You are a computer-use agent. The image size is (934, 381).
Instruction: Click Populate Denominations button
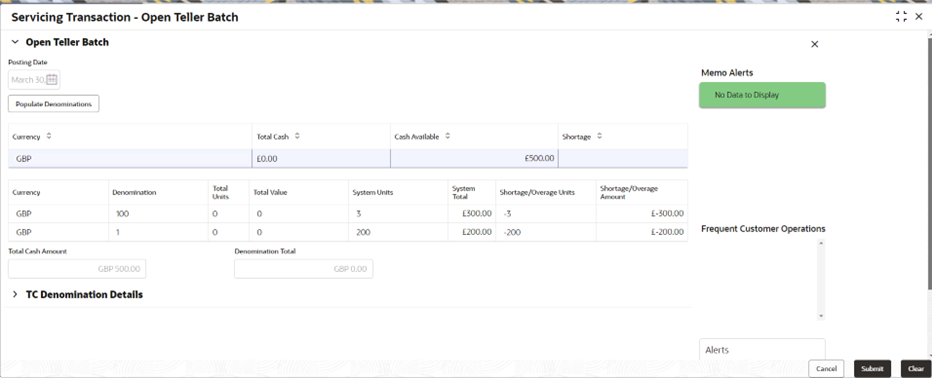54,104
